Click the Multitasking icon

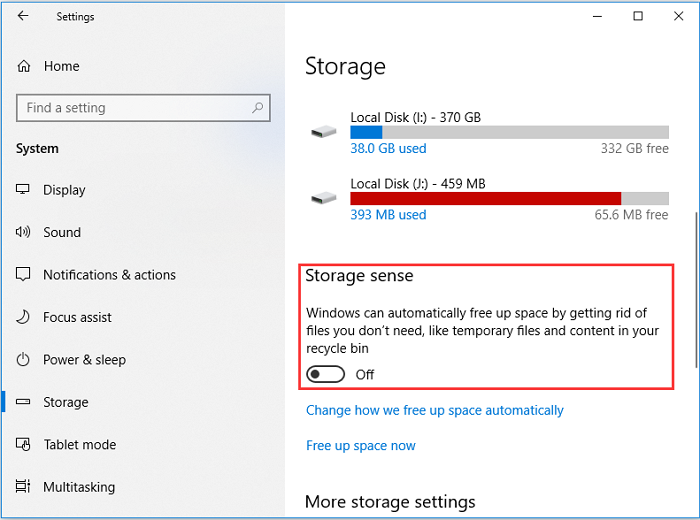click(x=24, y=487)
